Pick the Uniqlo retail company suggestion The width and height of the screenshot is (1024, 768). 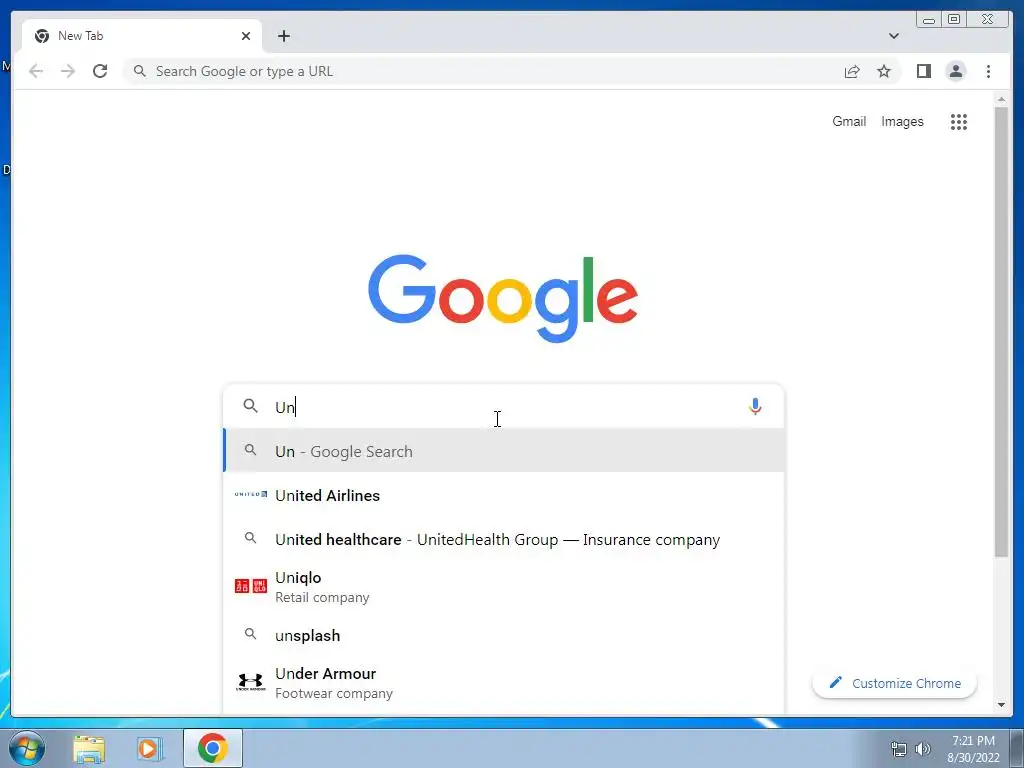click(x=504, y=586)
